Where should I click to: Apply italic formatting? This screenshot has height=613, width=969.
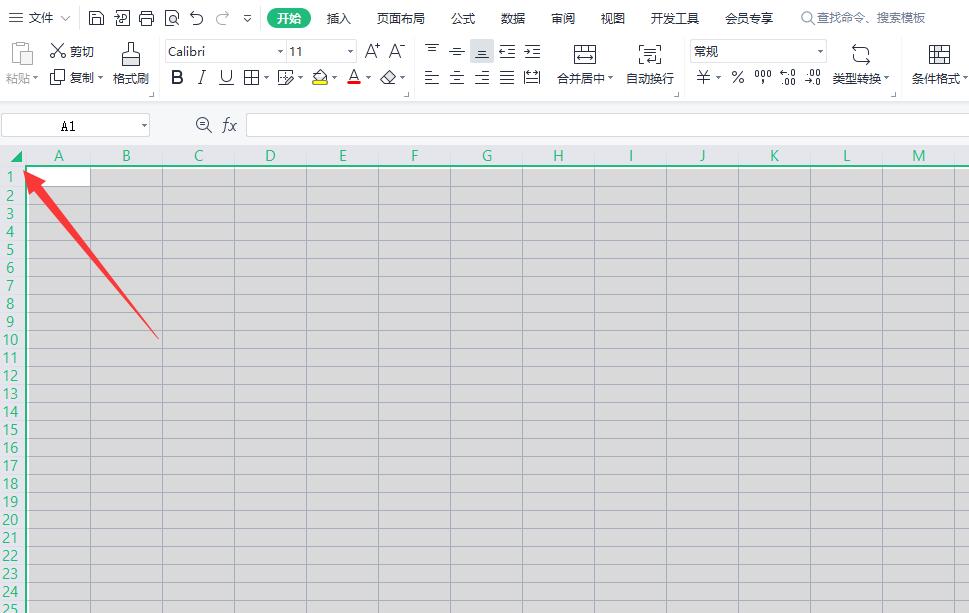point(201,77)
